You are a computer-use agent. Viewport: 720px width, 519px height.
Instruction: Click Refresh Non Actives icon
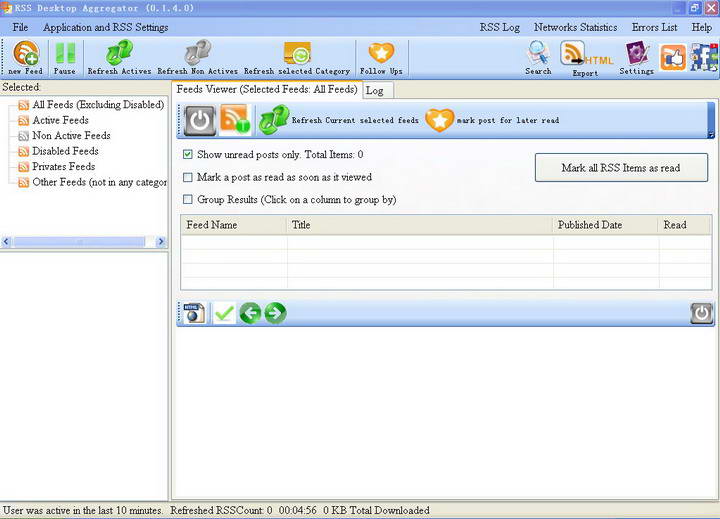(x=197, y=57)
